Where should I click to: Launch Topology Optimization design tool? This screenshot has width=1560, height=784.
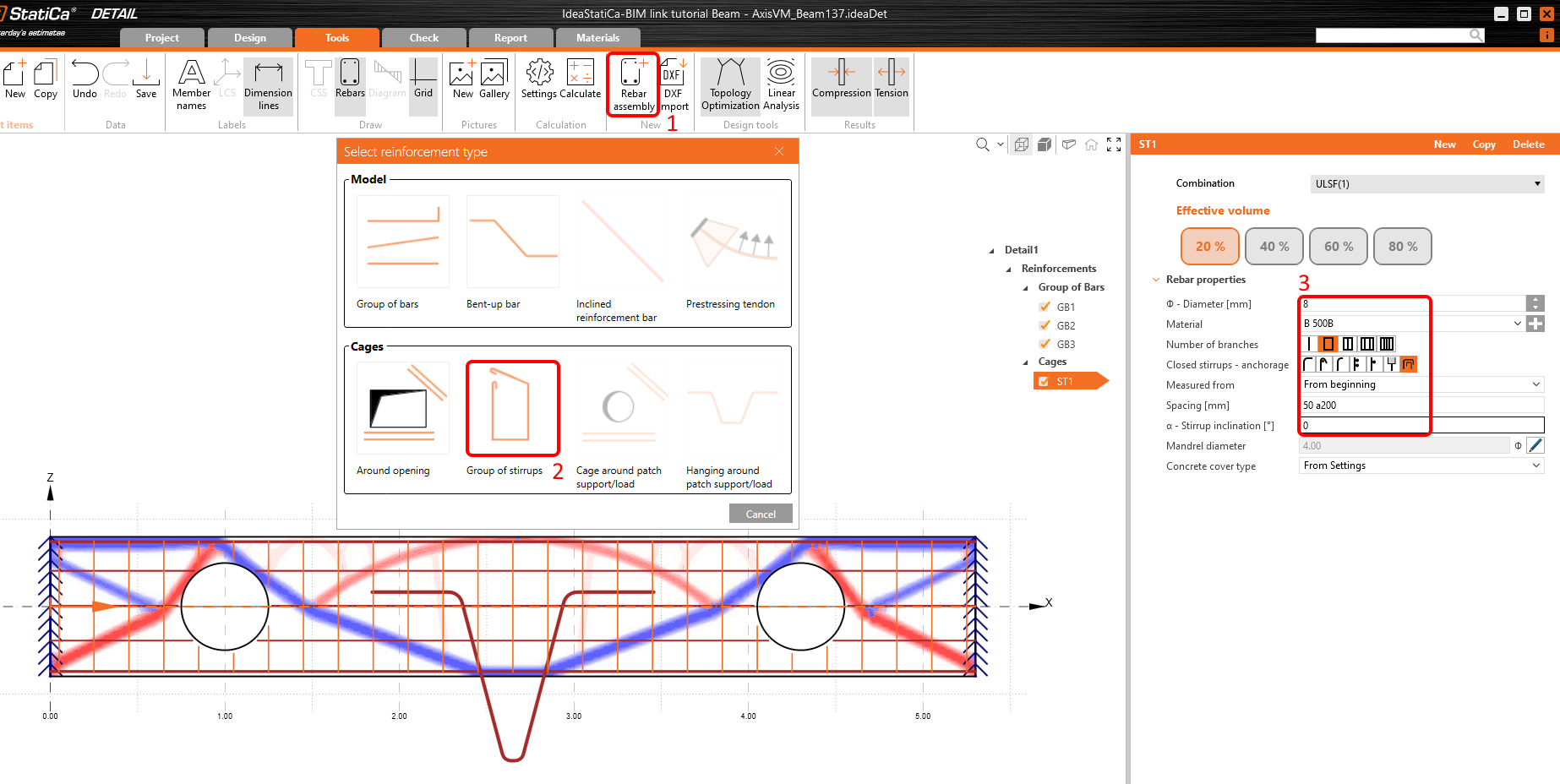(x=730, y=84)
